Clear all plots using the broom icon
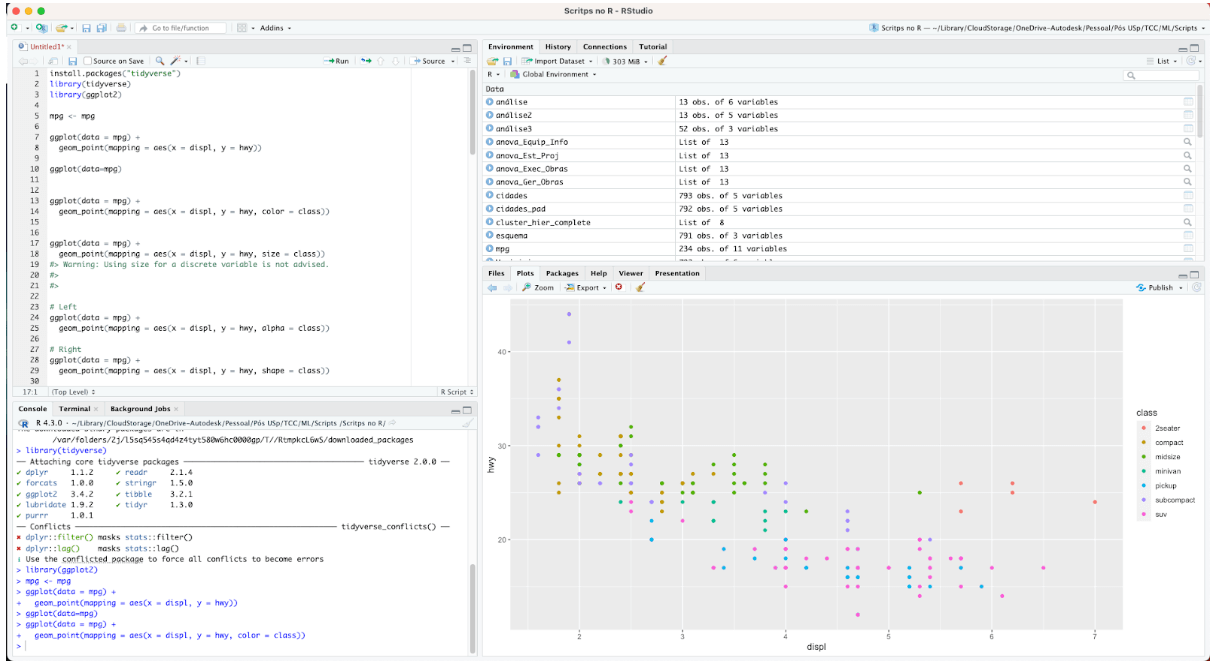Image resolution: width=1218 pixels, height=672 pixels. pos(639,287)
